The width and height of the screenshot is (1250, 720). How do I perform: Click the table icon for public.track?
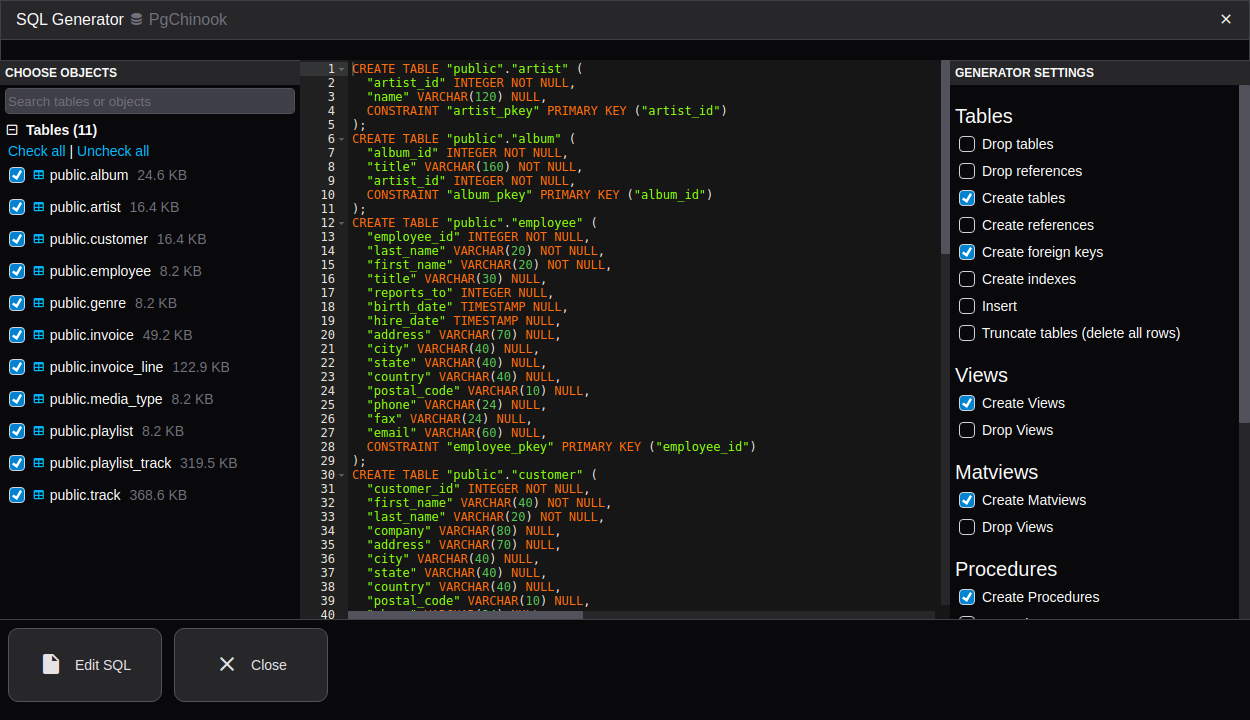39,495
